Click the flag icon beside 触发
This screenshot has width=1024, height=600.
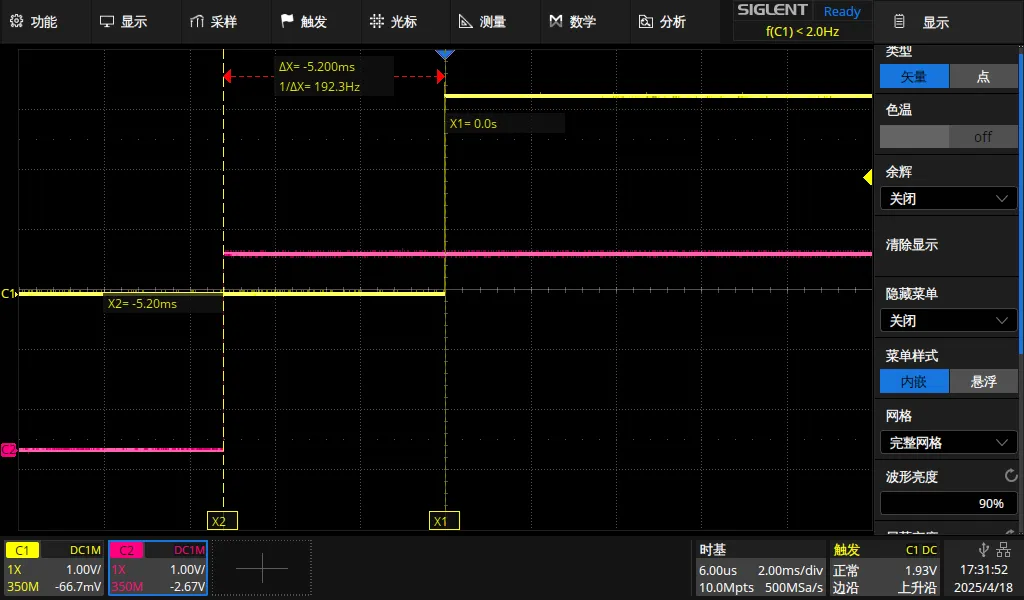(287, 21)
